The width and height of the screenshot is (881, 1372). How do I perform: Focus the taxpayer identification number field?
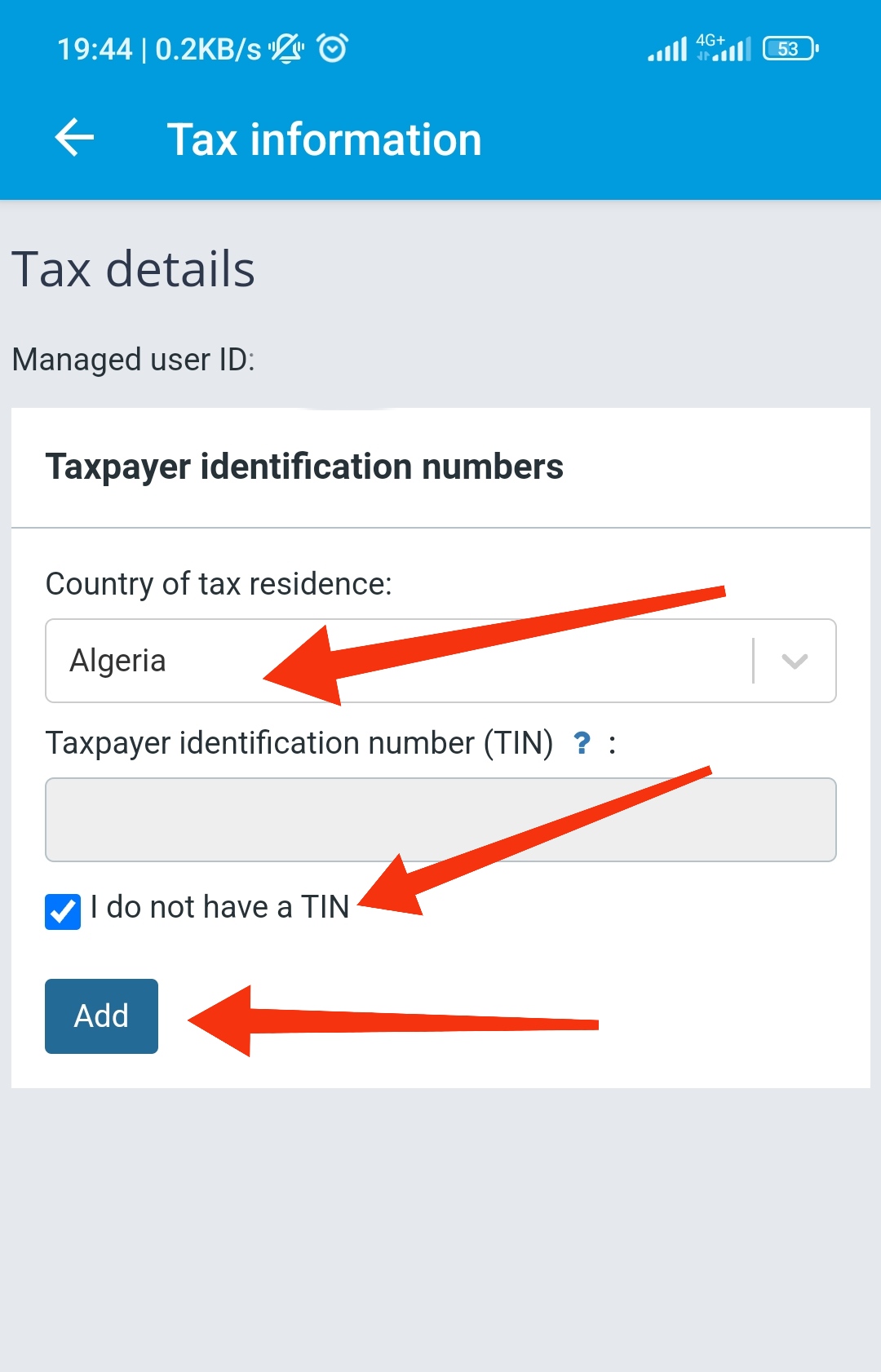[x=440, y=820]
